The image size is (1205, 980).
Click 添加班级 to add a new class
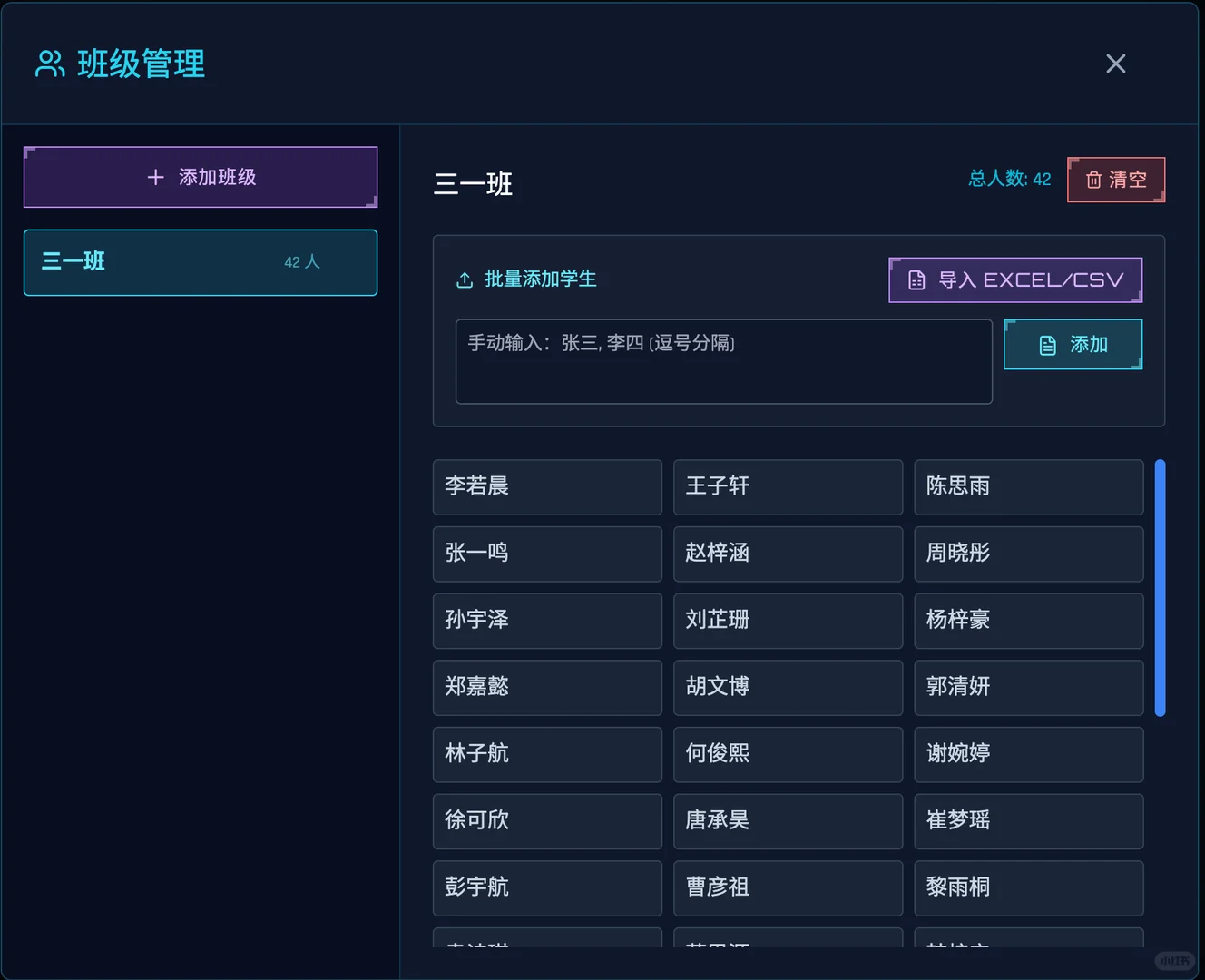coord(200,177)
